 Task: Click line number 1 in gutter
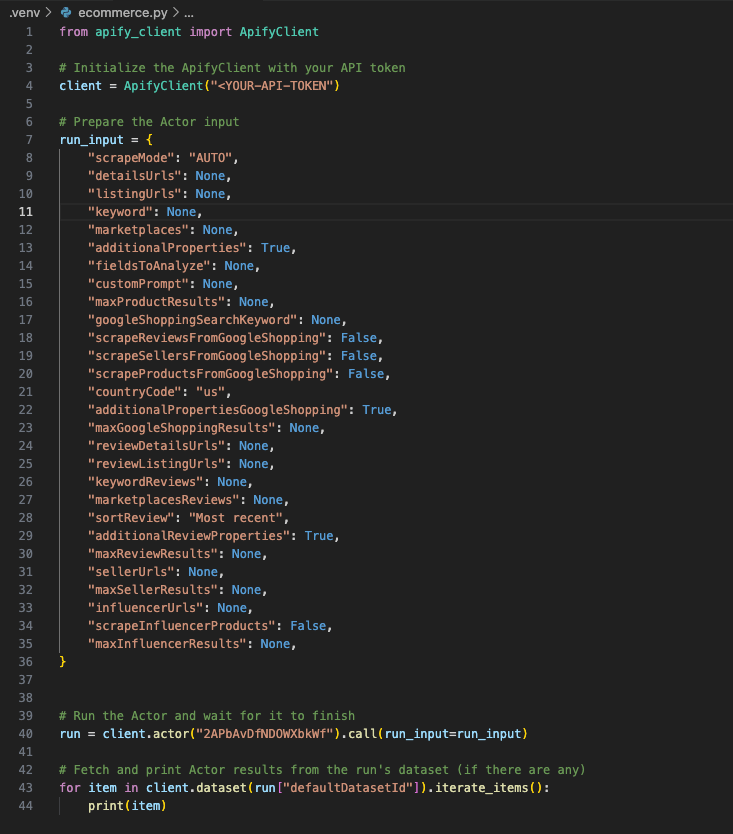pos(29,32)
